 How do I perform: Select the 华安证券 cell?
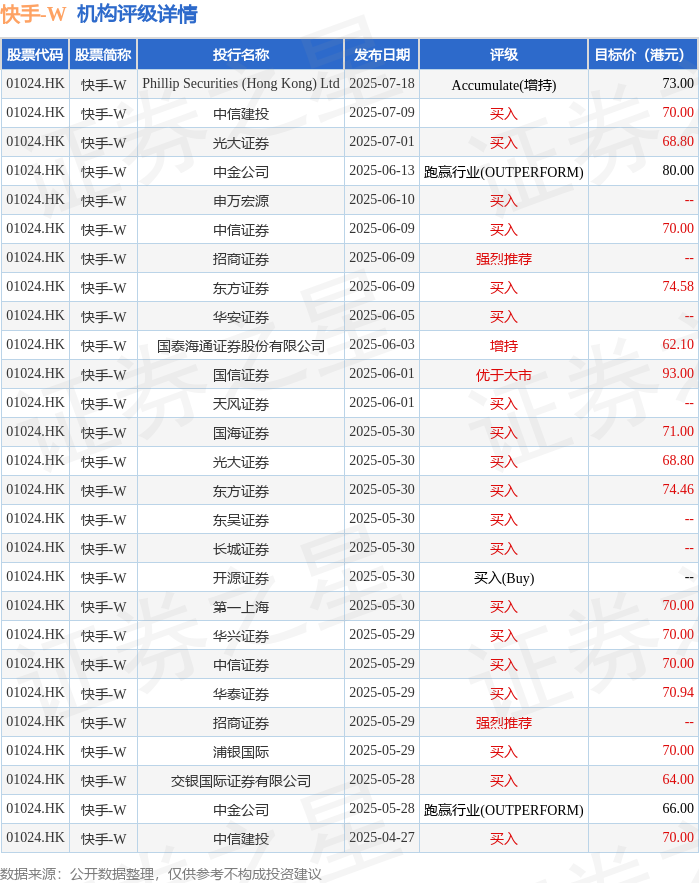pyautogui.click(x=241, y=317)
